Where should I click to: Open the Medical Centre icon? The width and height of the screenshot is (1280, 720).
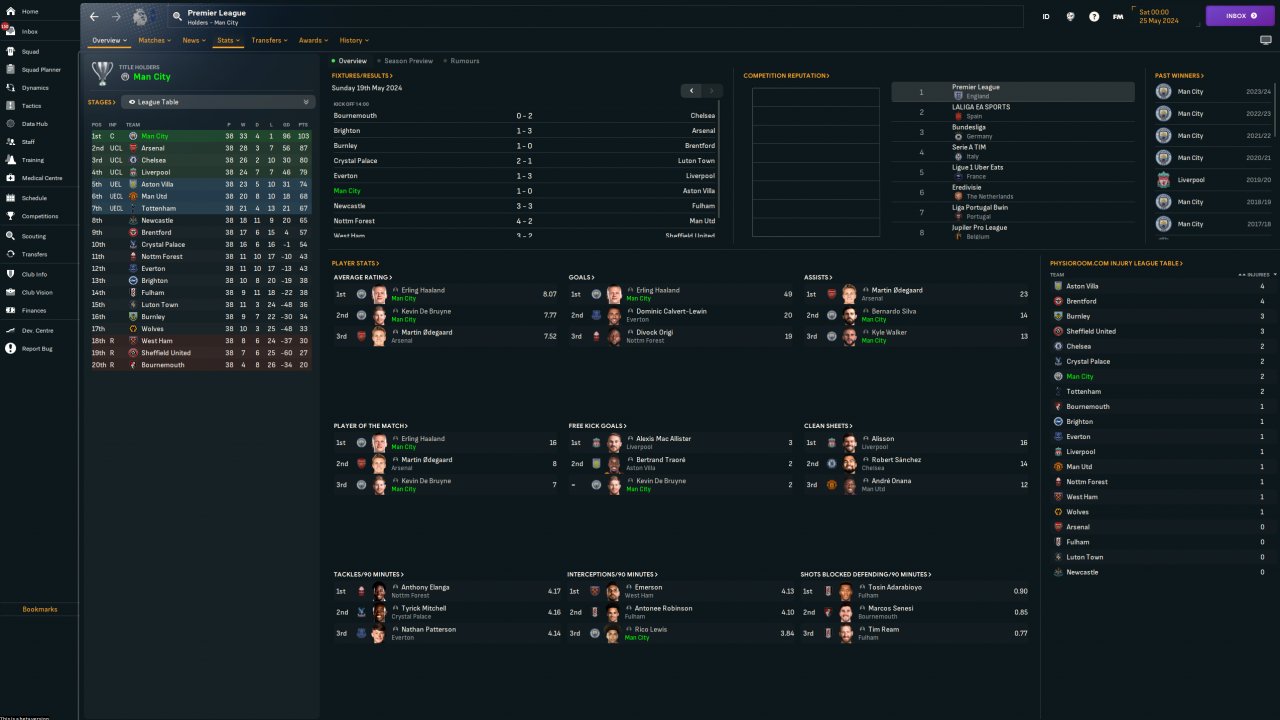coord(10,178)
